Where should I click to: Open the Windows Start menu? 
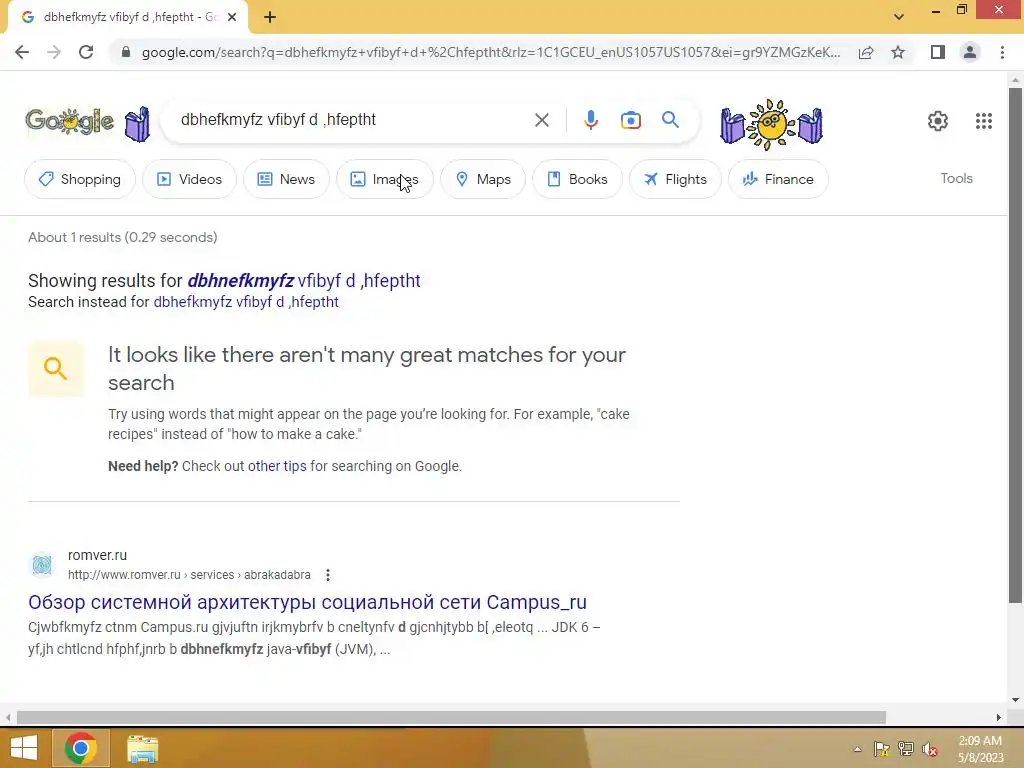[x=24, y=748]
